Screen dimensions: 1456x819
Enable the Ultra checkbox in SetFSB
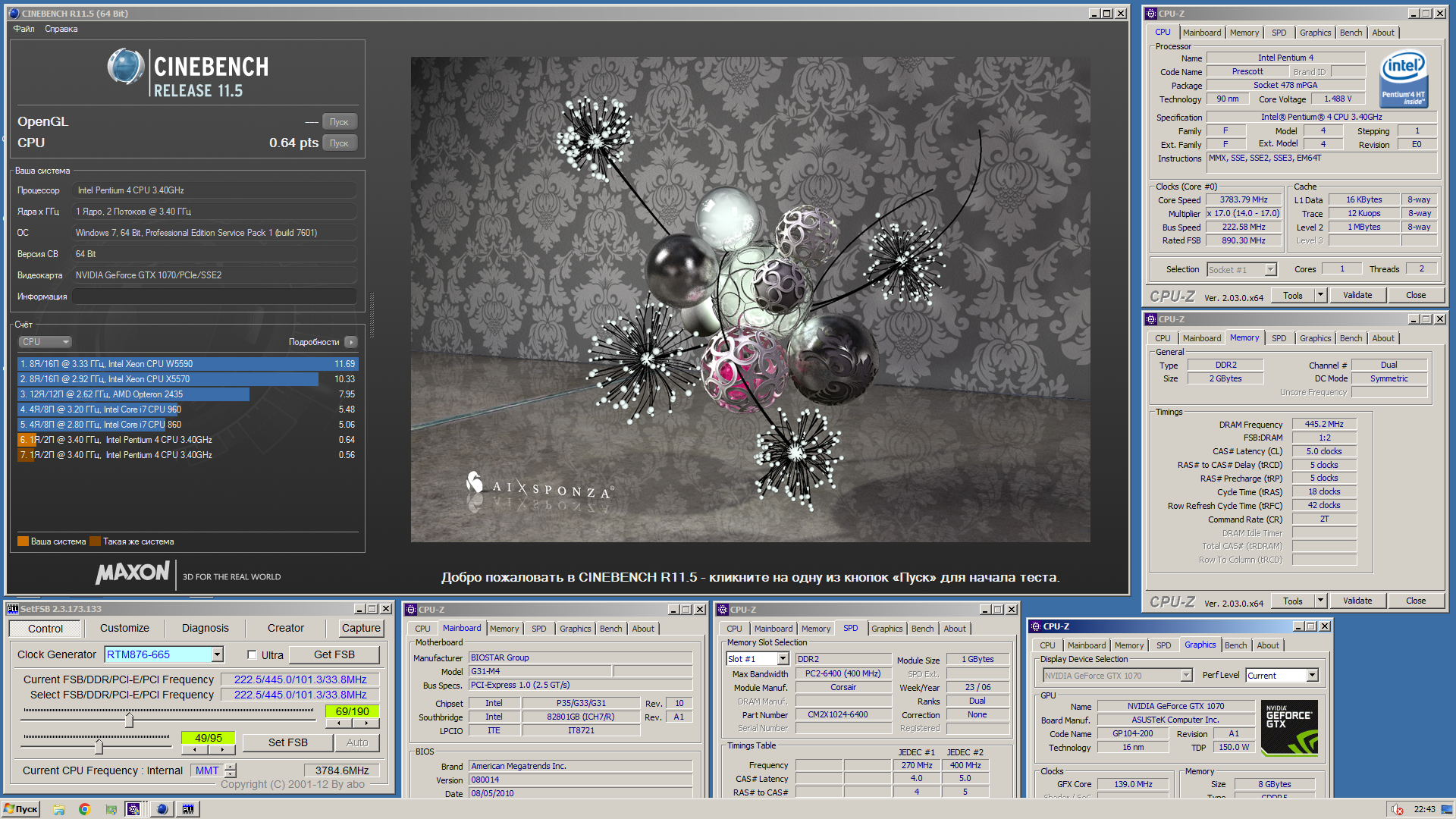[252, 655]
